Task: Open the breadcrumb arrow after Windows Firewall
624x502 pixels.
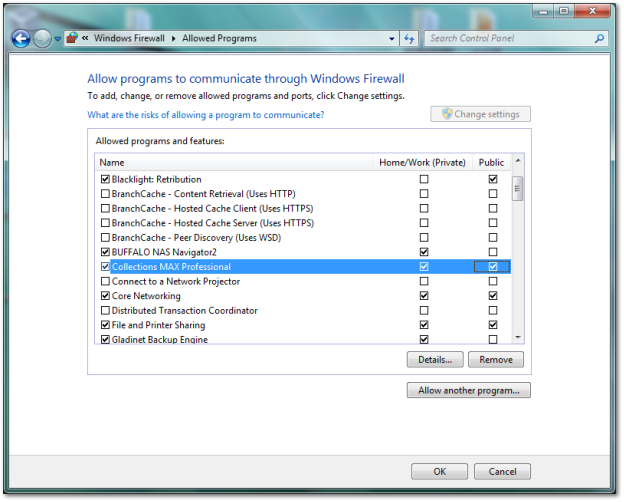Action: pos(174,38)
